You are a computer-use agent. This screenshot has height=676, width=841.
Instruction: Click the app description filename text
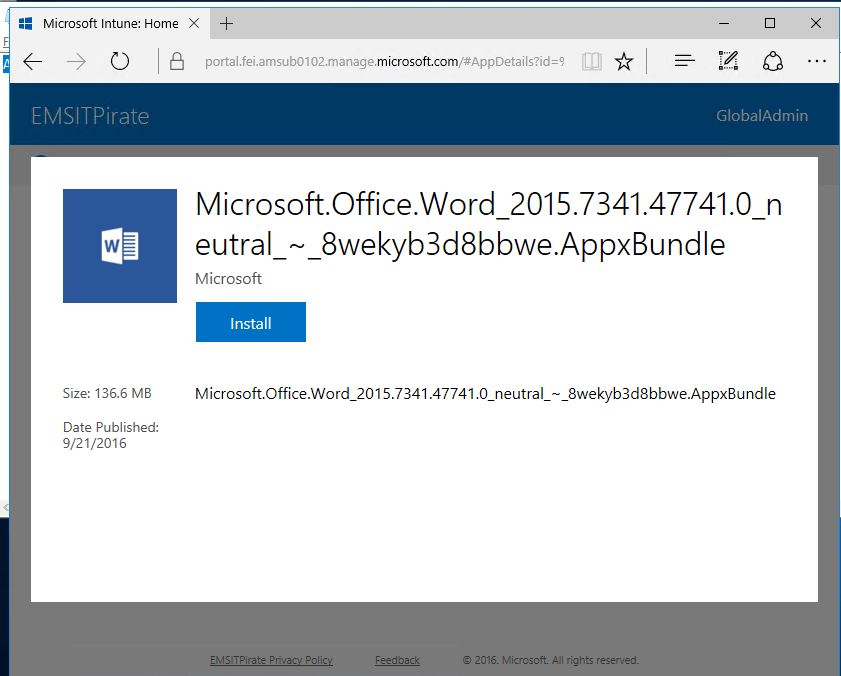coord(485,394)
